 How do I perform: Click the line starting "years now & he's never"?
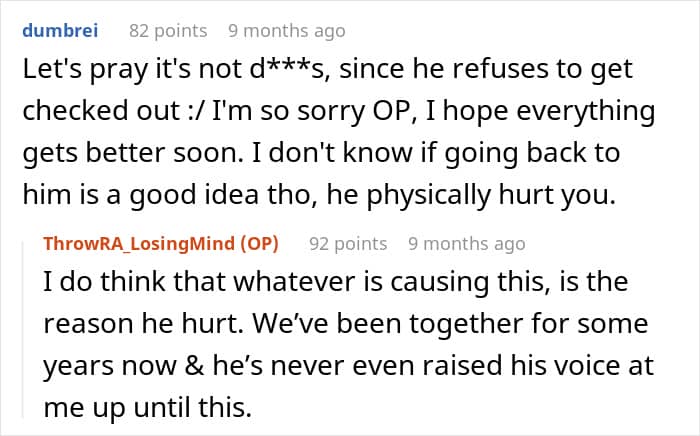pyautogui.click(x=348, y=365)
